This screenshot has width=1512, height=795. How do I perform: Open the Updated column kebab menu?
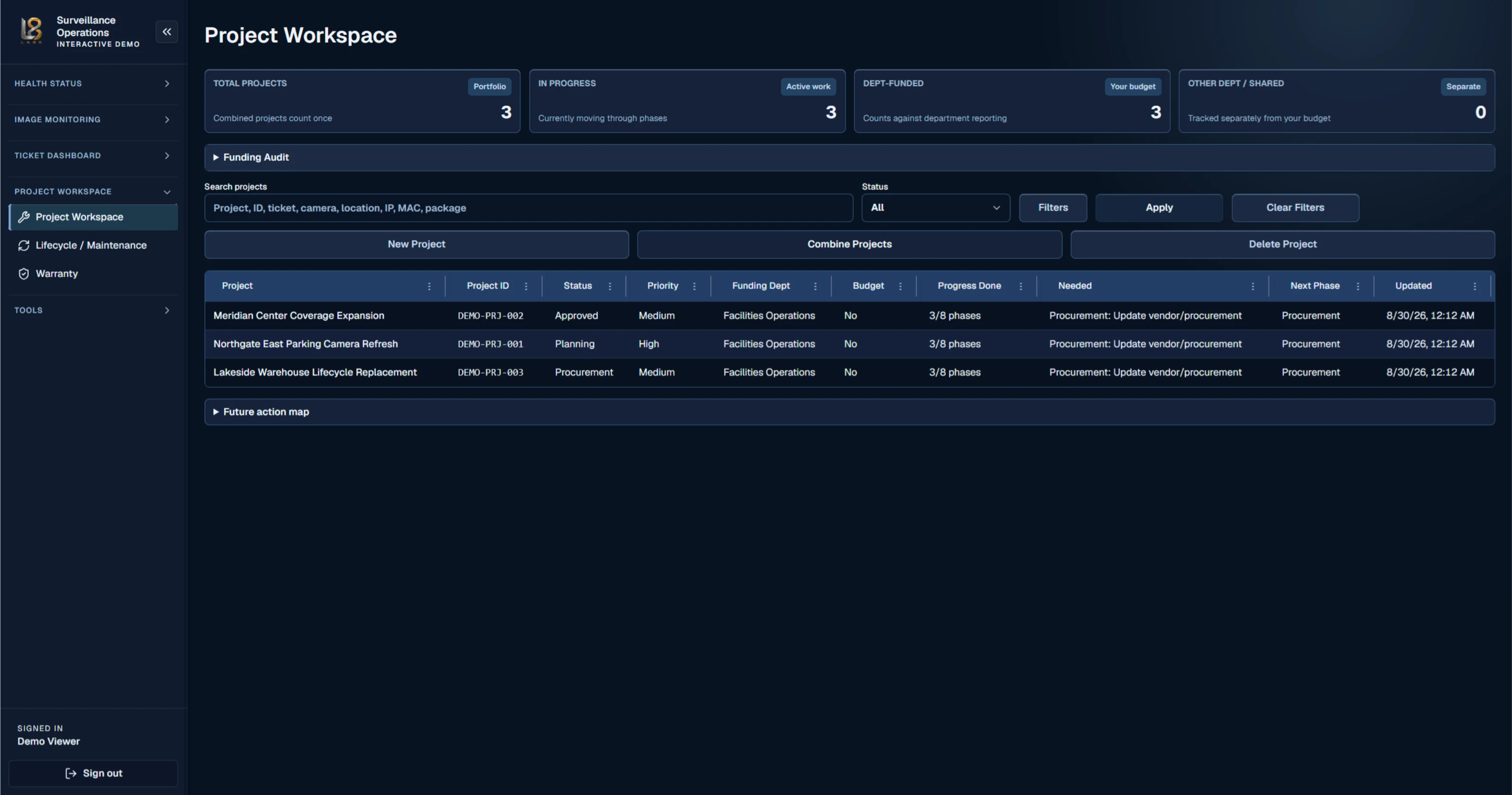pyautogui.click(x=1475, y=286)
